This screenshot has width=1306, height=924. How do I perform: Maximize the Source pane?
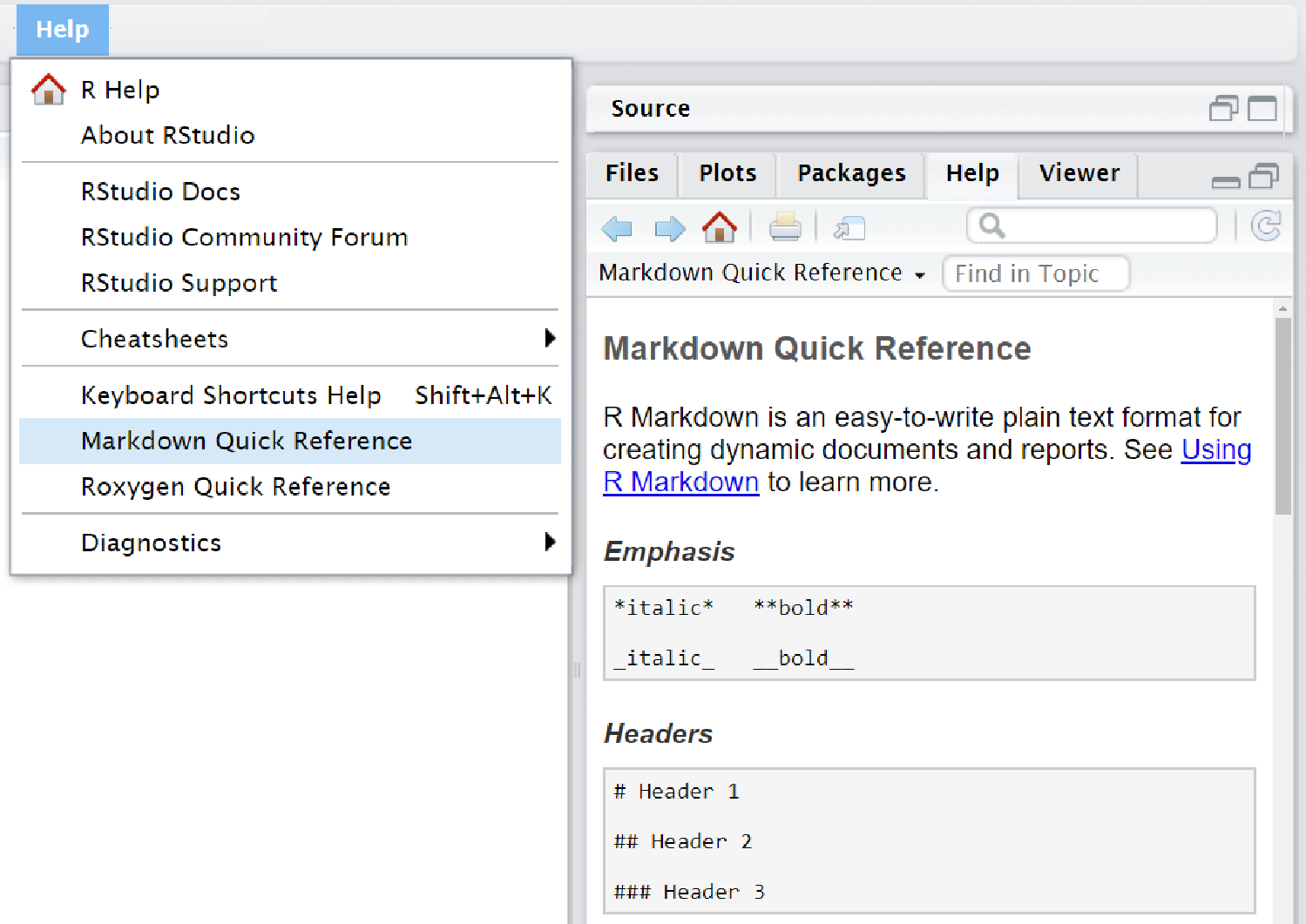[x=1262, y=109]
